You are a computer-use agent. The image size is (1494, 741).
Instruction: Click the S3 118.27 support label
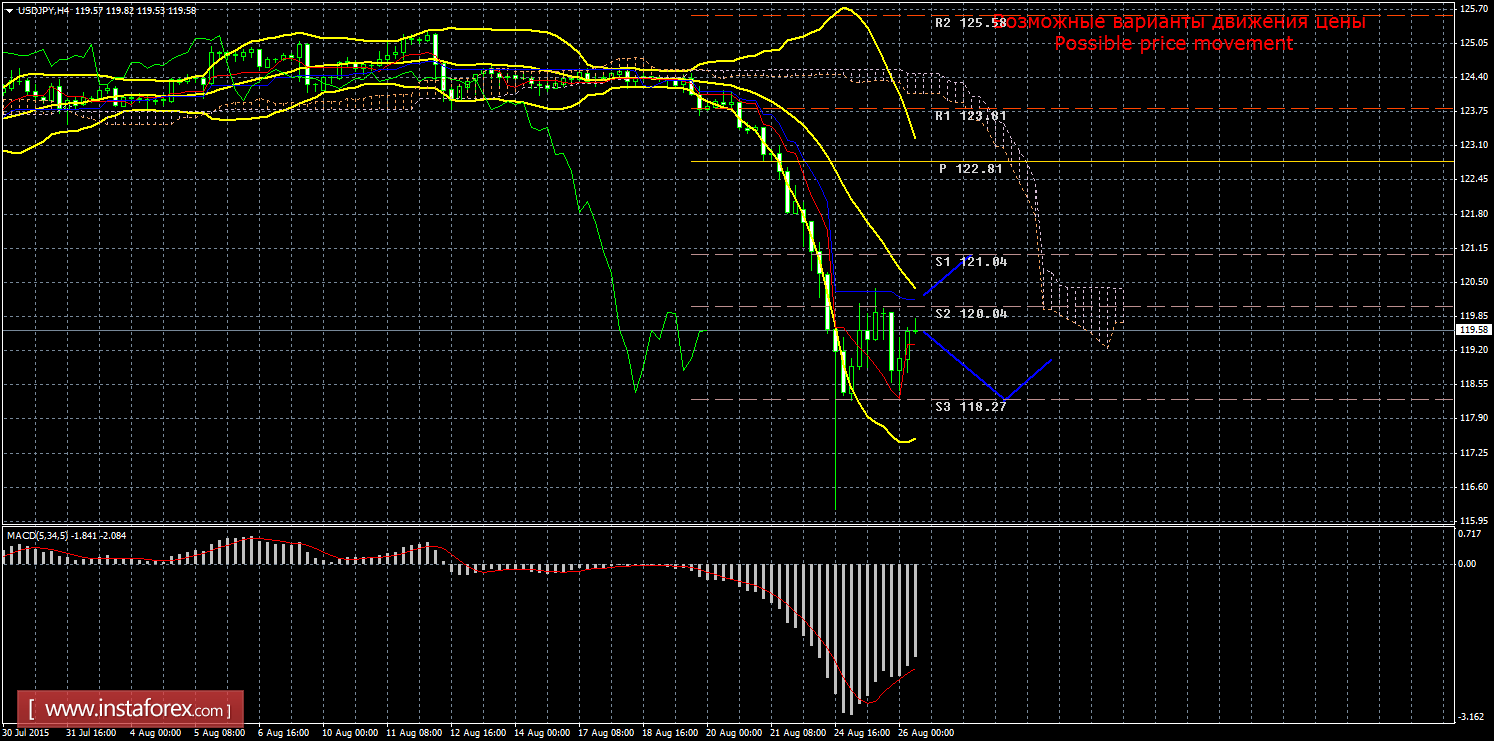(970, 407)
